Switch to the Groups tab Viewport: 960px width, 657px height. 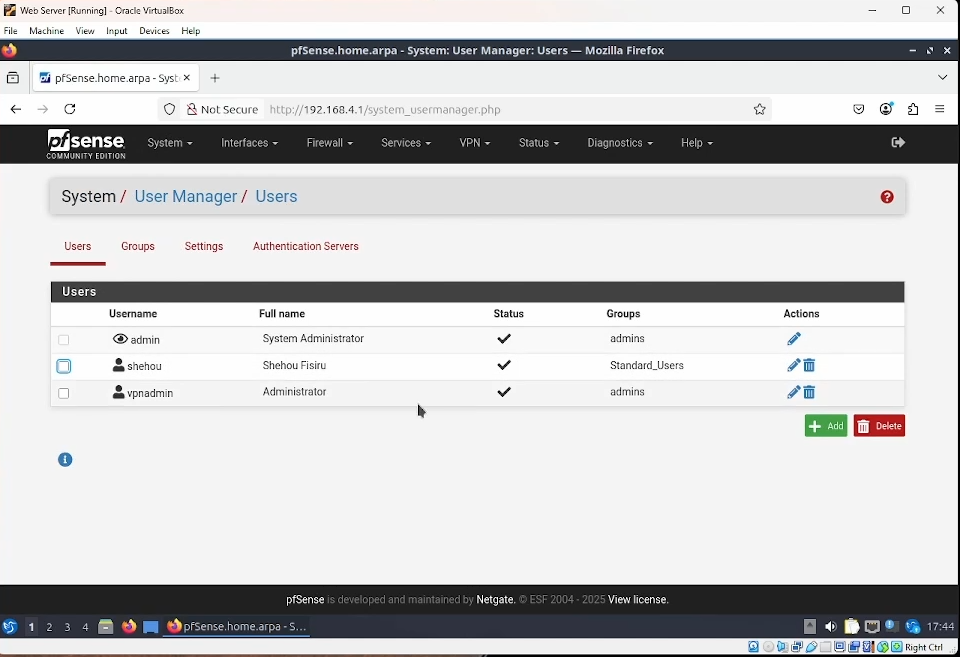point(138,247)
